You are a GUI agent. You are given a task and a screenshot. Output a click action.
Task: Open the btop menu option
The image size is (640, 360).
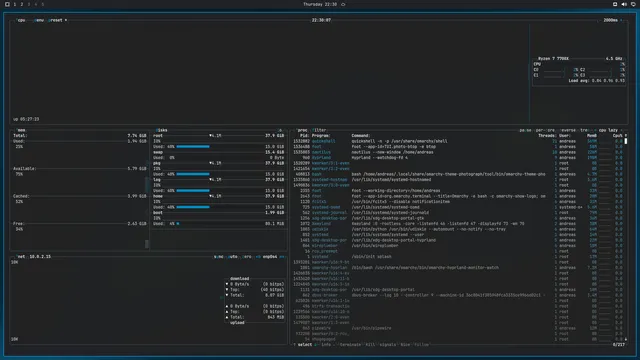coord(39,20)
